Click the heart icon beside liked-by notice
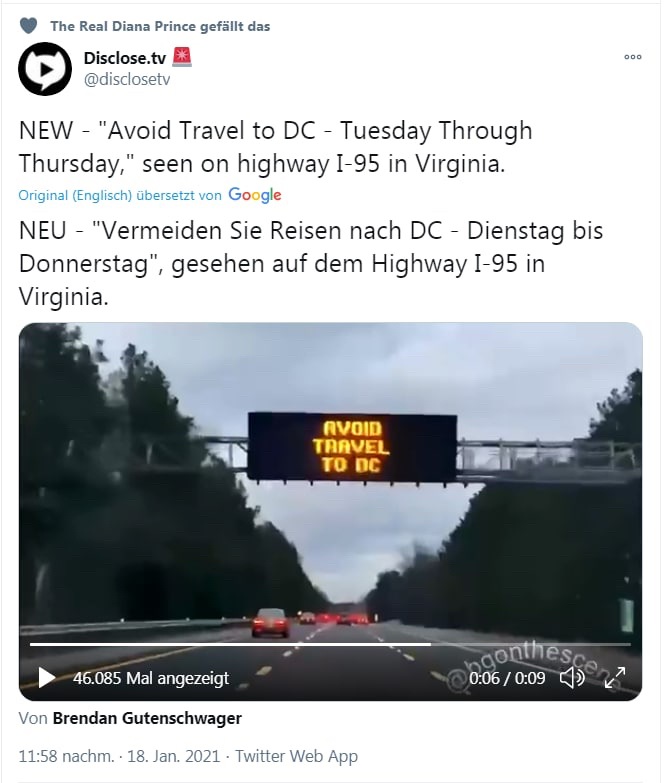This screenshot has width=664, height=783. (x=28, y=26)
